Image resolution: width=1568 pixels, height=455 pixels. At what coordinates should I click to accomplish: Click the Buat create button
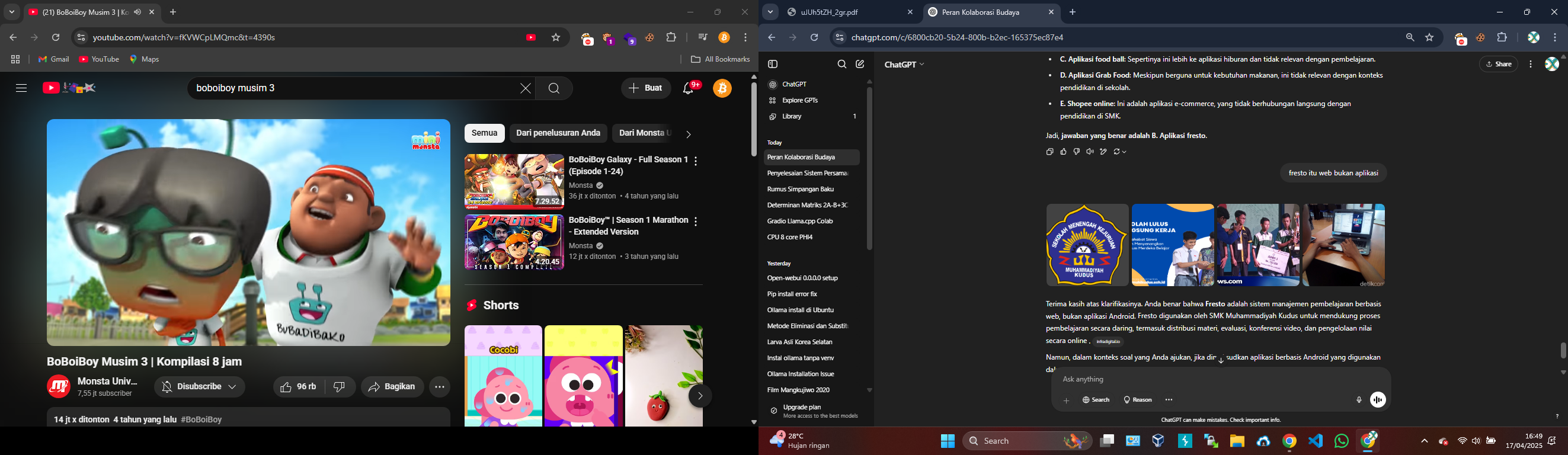[x=646, y=89]
